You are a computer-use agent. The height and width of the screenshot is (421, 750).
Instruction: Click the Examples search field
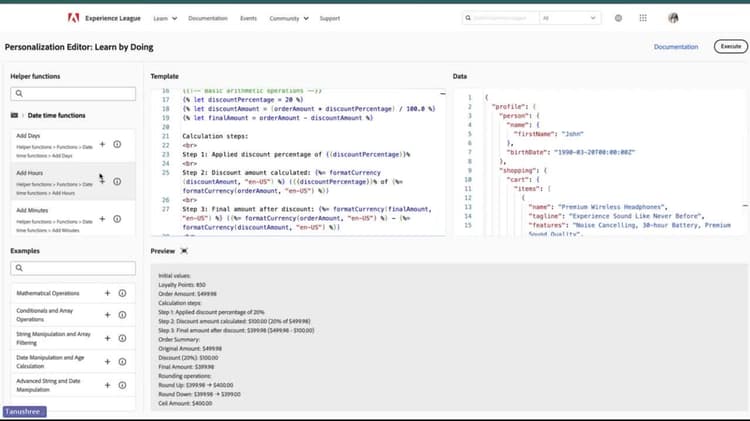pyautogui.click(x=73, y=268)
